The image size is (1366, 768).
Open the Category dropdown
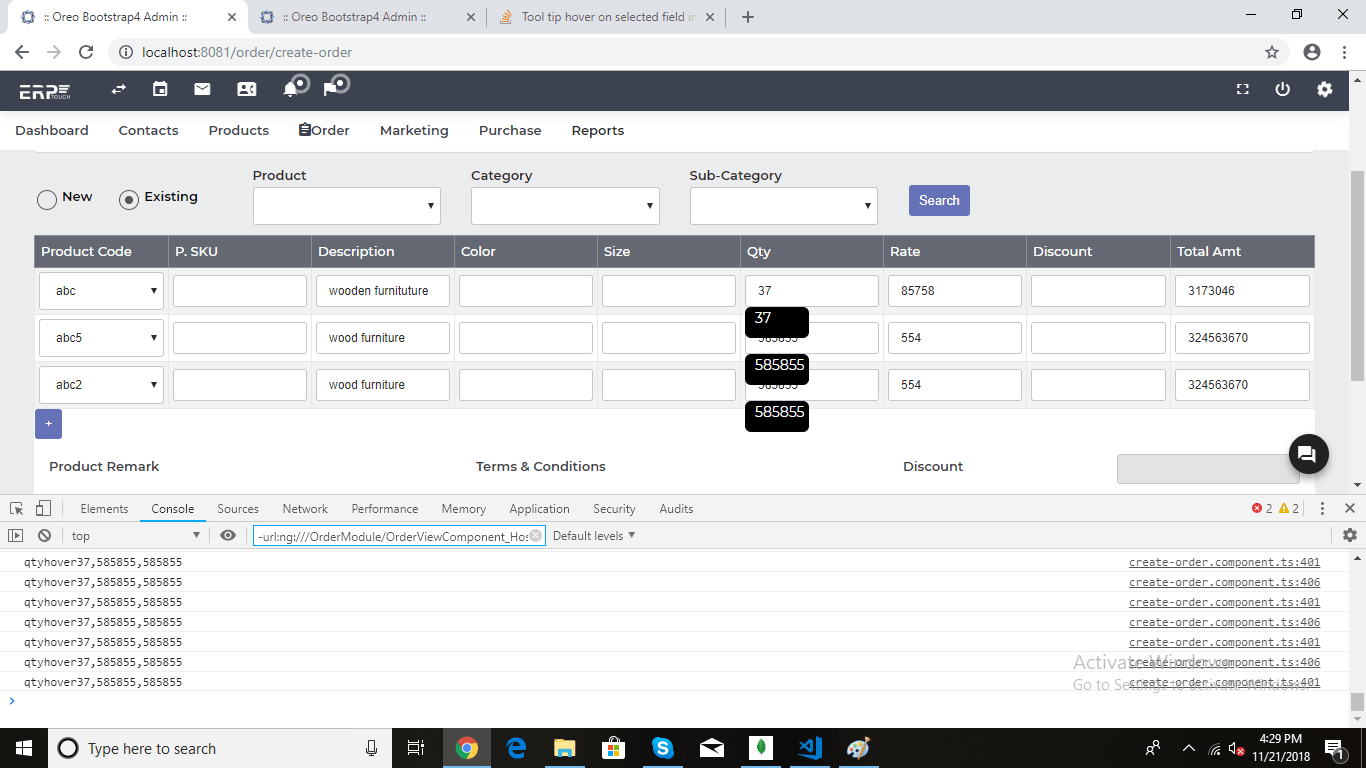click(565, 206)
